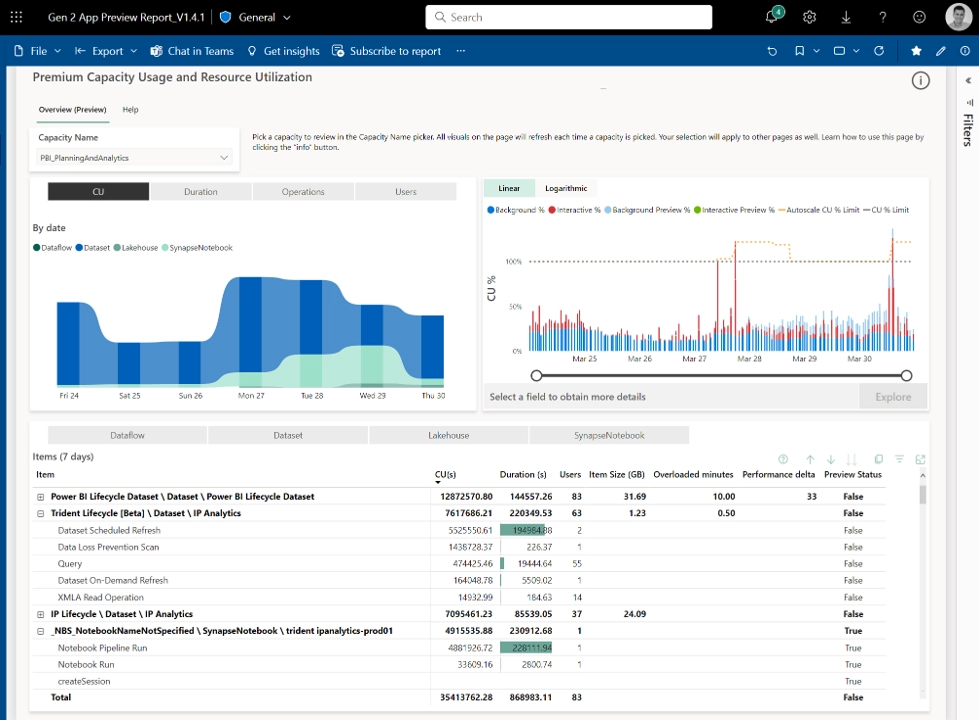Click the report info circle in toolbar
Image resolution: width=979 pixels, height=720 pixels.
[965, 51]
